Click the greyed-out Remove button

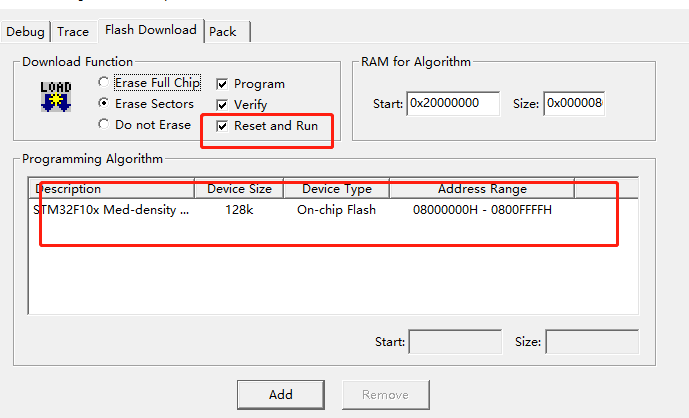pyautogui.click(x=386, y=395)
